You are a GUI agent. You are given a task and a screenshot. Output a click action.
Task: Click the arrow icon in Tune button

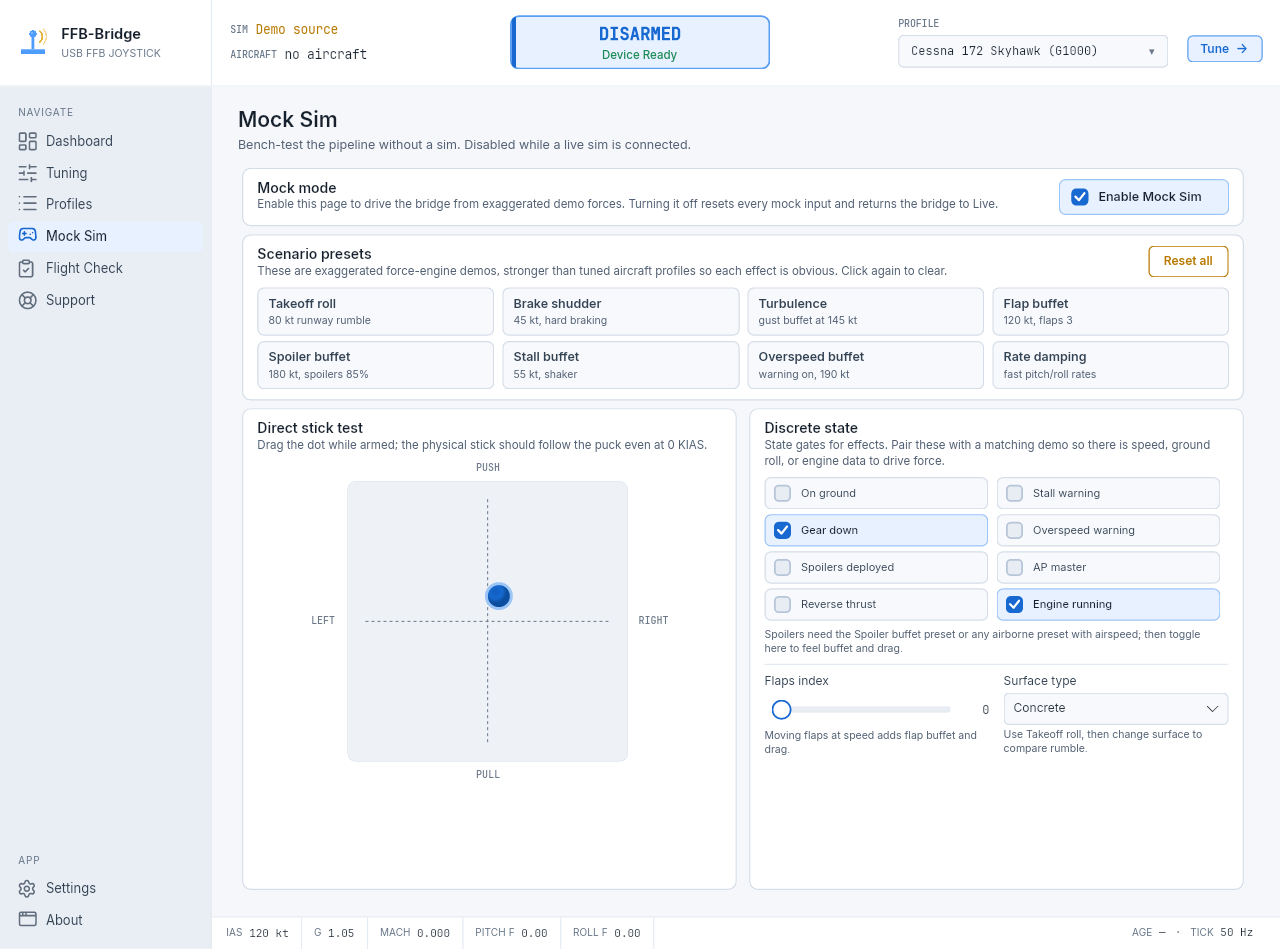coord(1242,48)
